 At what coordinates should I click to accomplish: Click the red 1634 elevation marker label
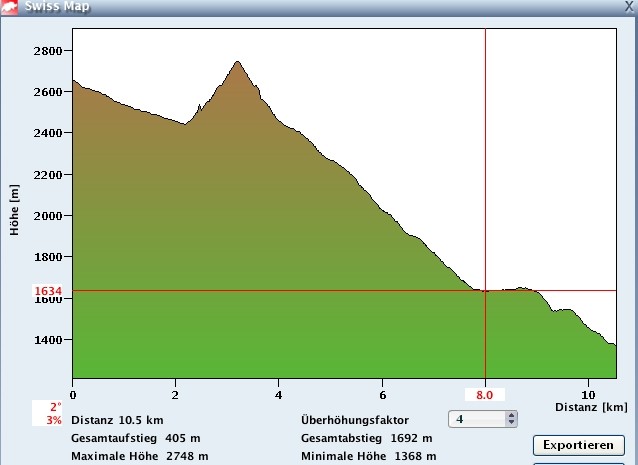pos(48,292)
